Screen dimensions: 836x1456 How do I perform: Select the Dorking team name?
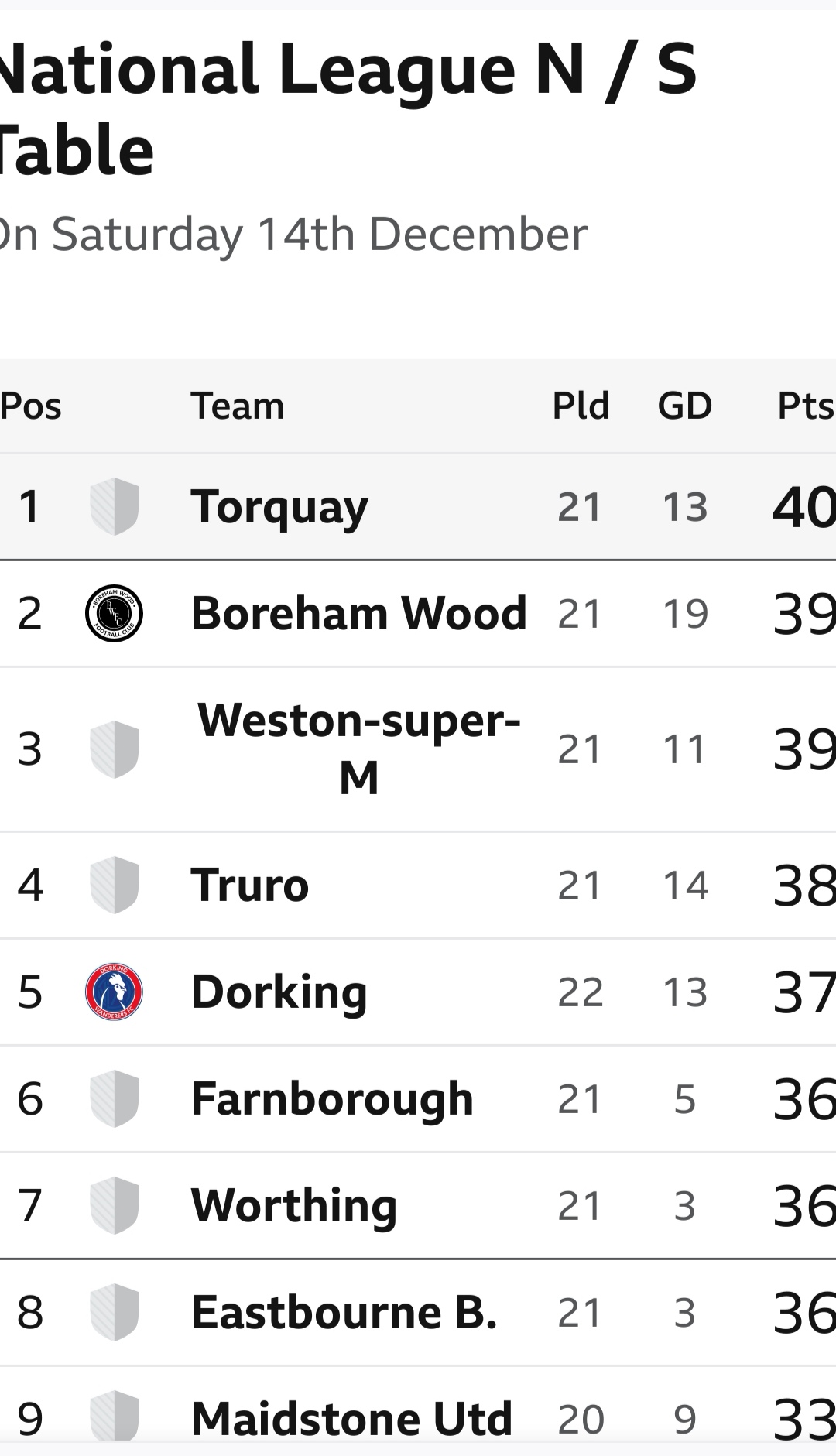[279, 993]
